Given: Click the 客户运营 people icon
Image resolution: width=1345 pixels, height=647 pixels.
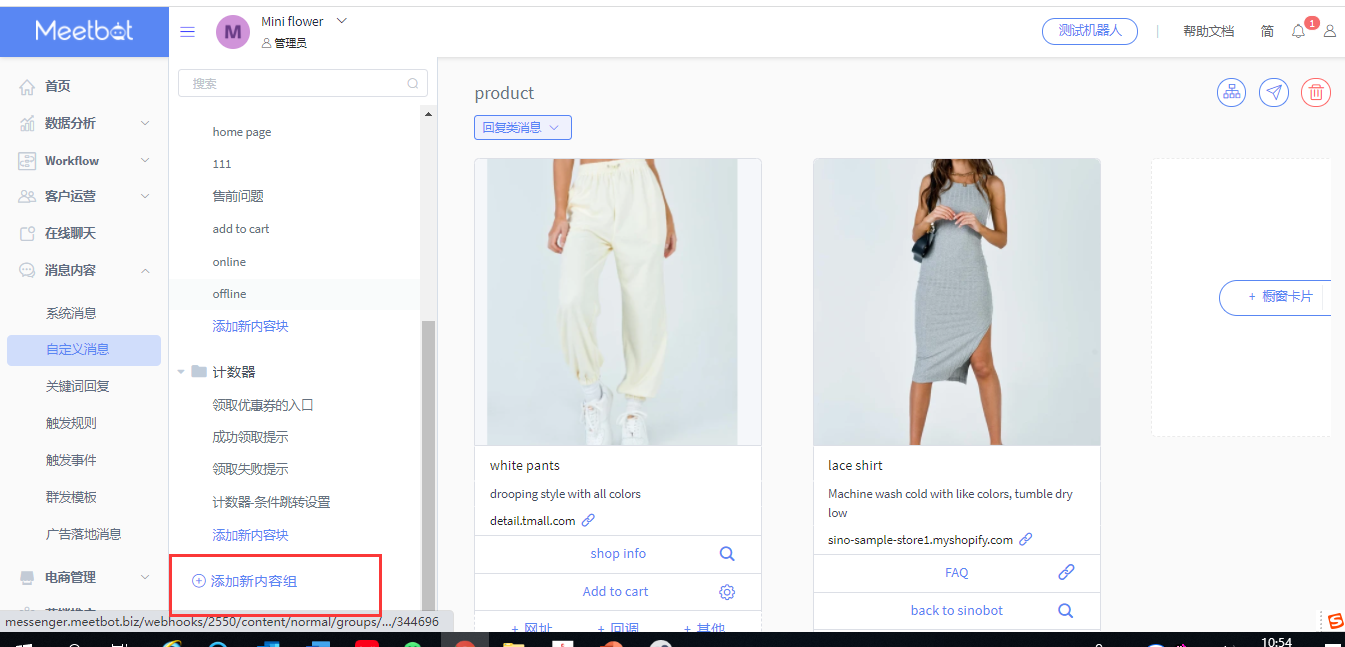Looking at the screenshot, I should [x=27, y=197].
